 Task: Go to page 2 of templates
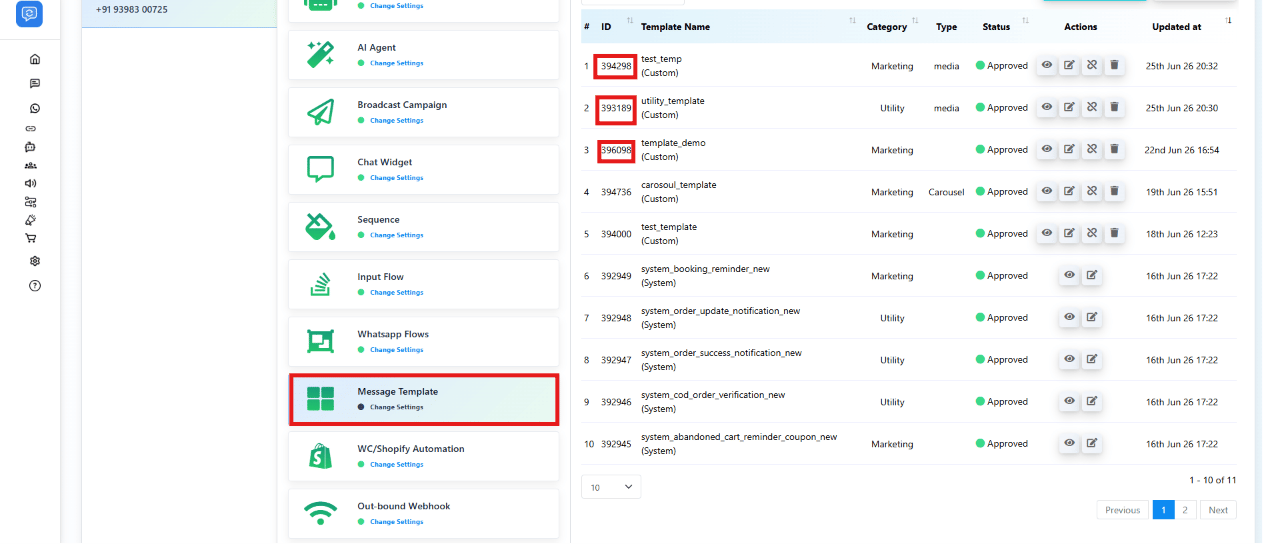click(1185, 510)
